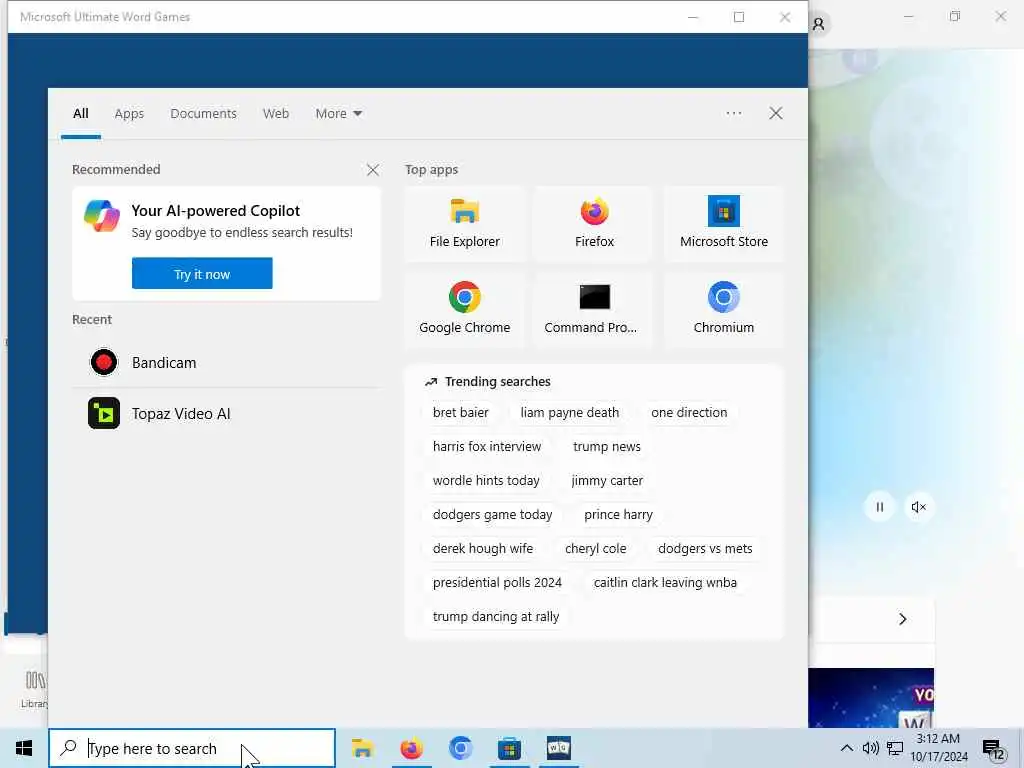Viewport: 1024px width, 768px height.
Task: Search trending 'trump news'
Action: tap(607, 447)
